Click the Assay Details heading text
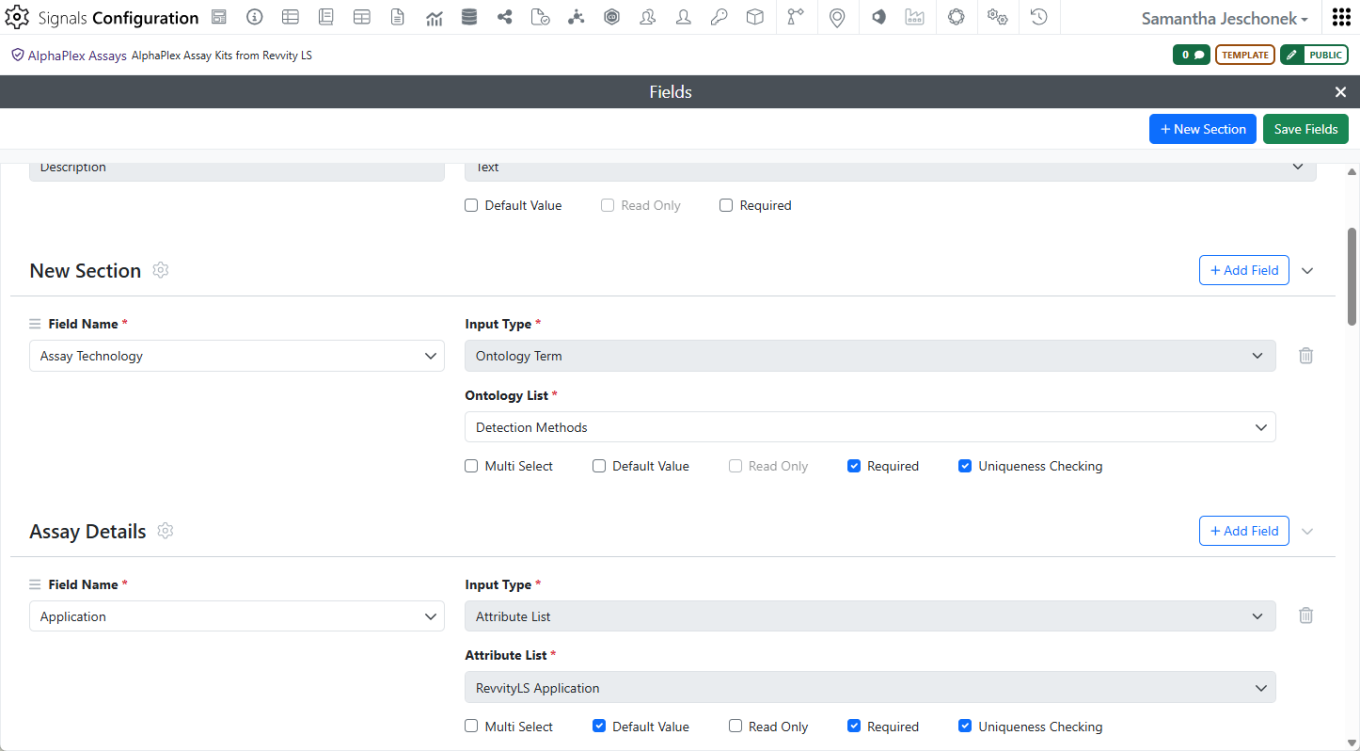 pos(88,532)
